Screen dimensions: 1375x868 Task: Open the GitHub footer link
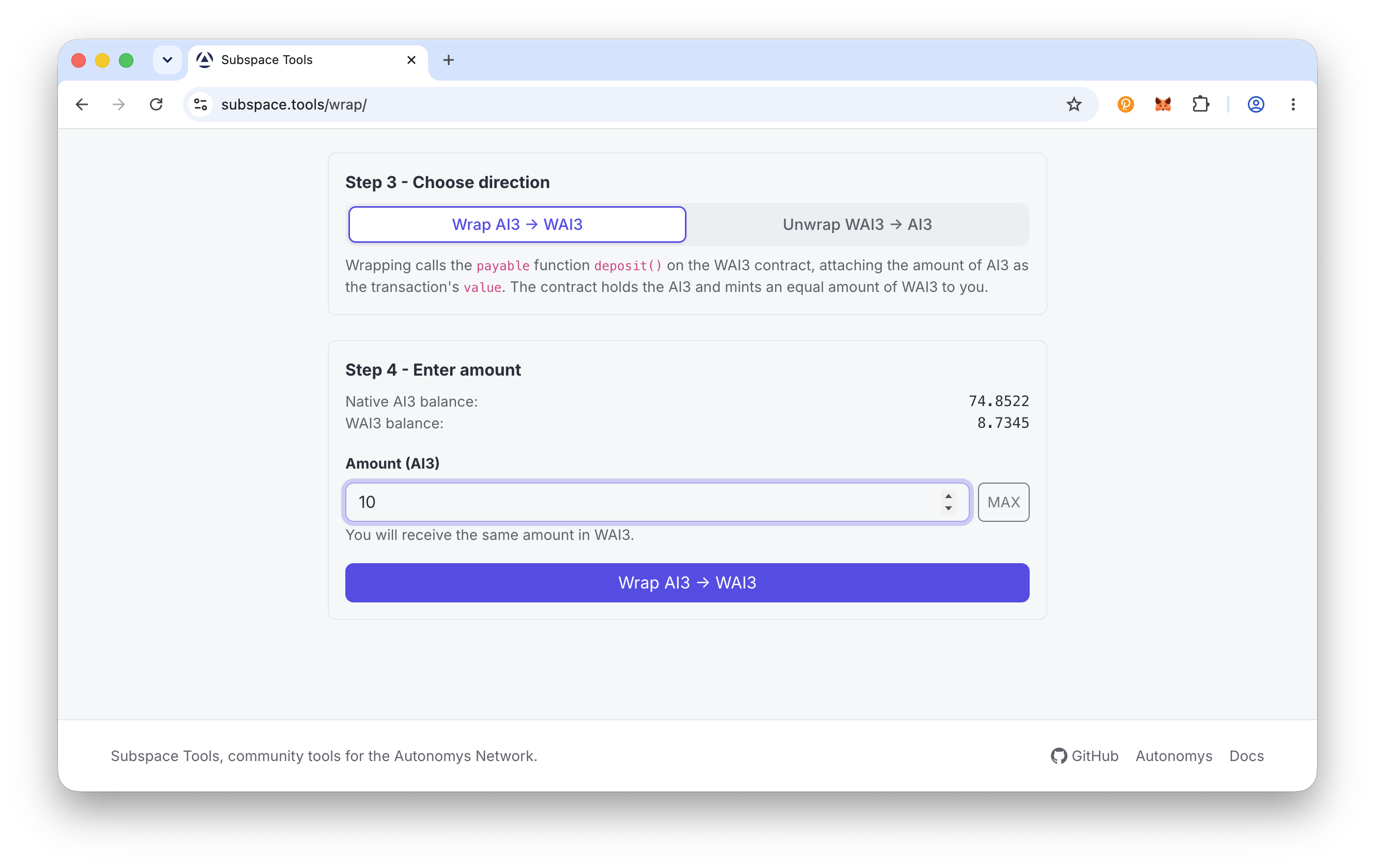click(1084, 755)
